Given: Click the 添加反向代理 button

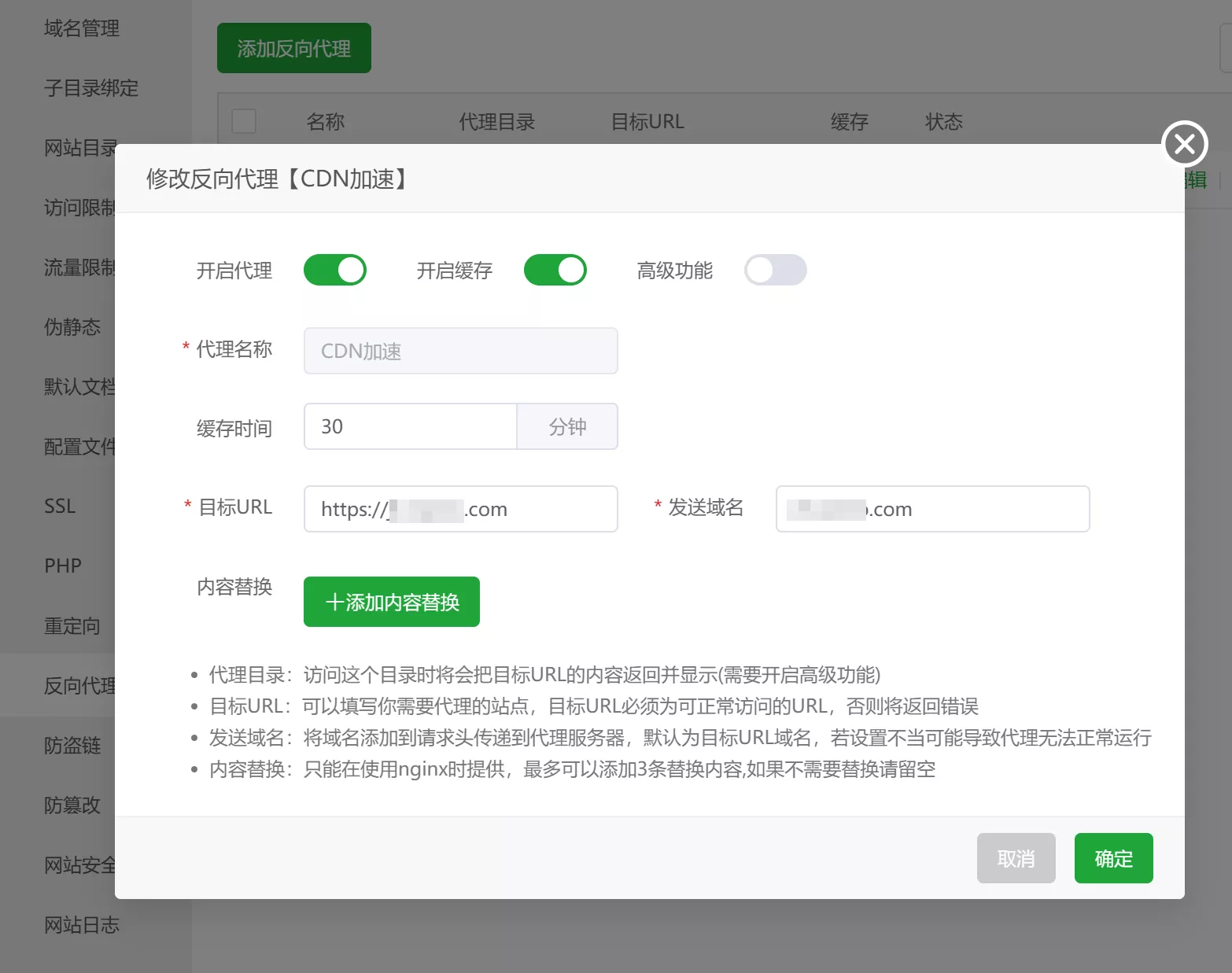Looking at the screenshot, I should pyautogui.click(x=293, y=48).
